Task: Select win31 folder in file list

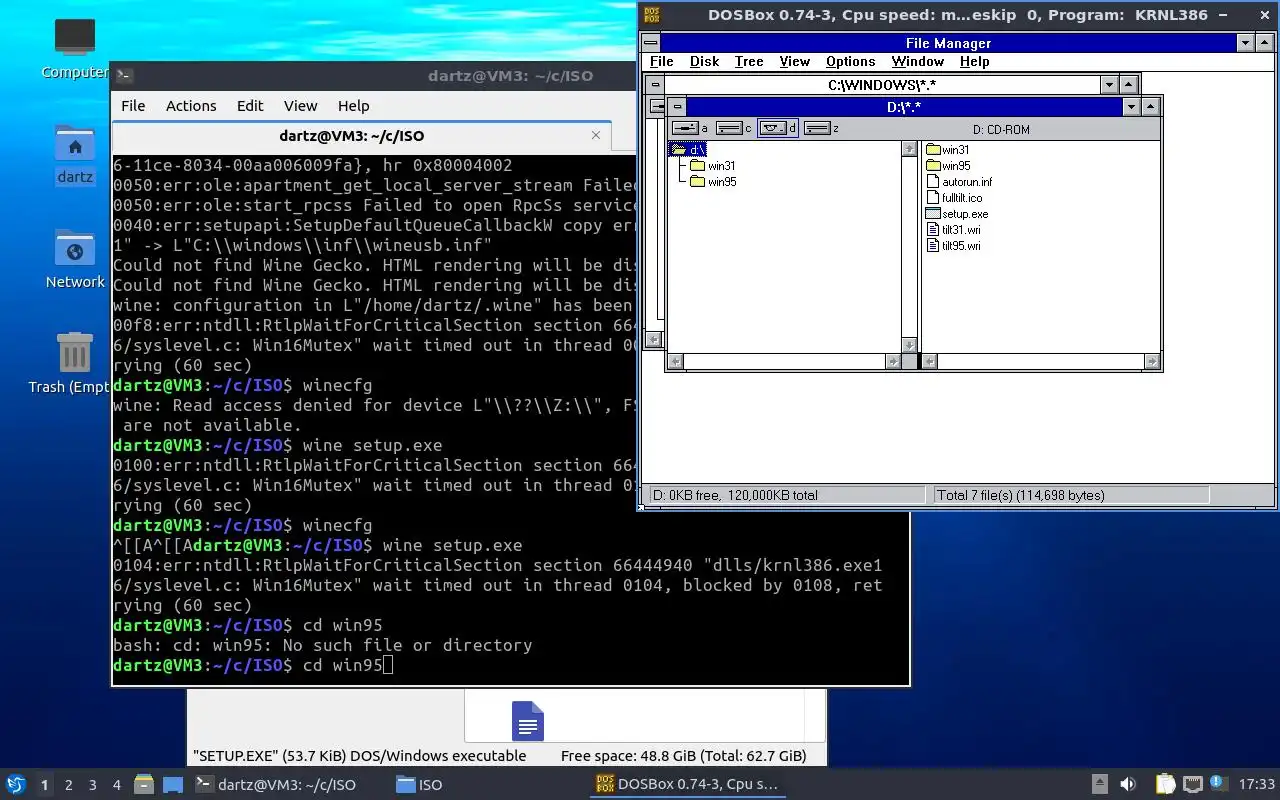Action: click(x=947, y=150)
